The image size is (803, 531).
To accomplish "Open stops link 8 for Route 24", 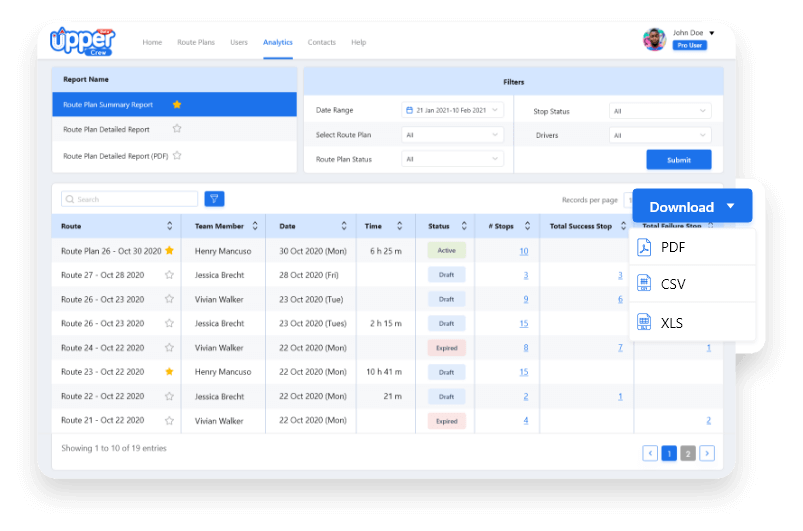I will 525,348.
